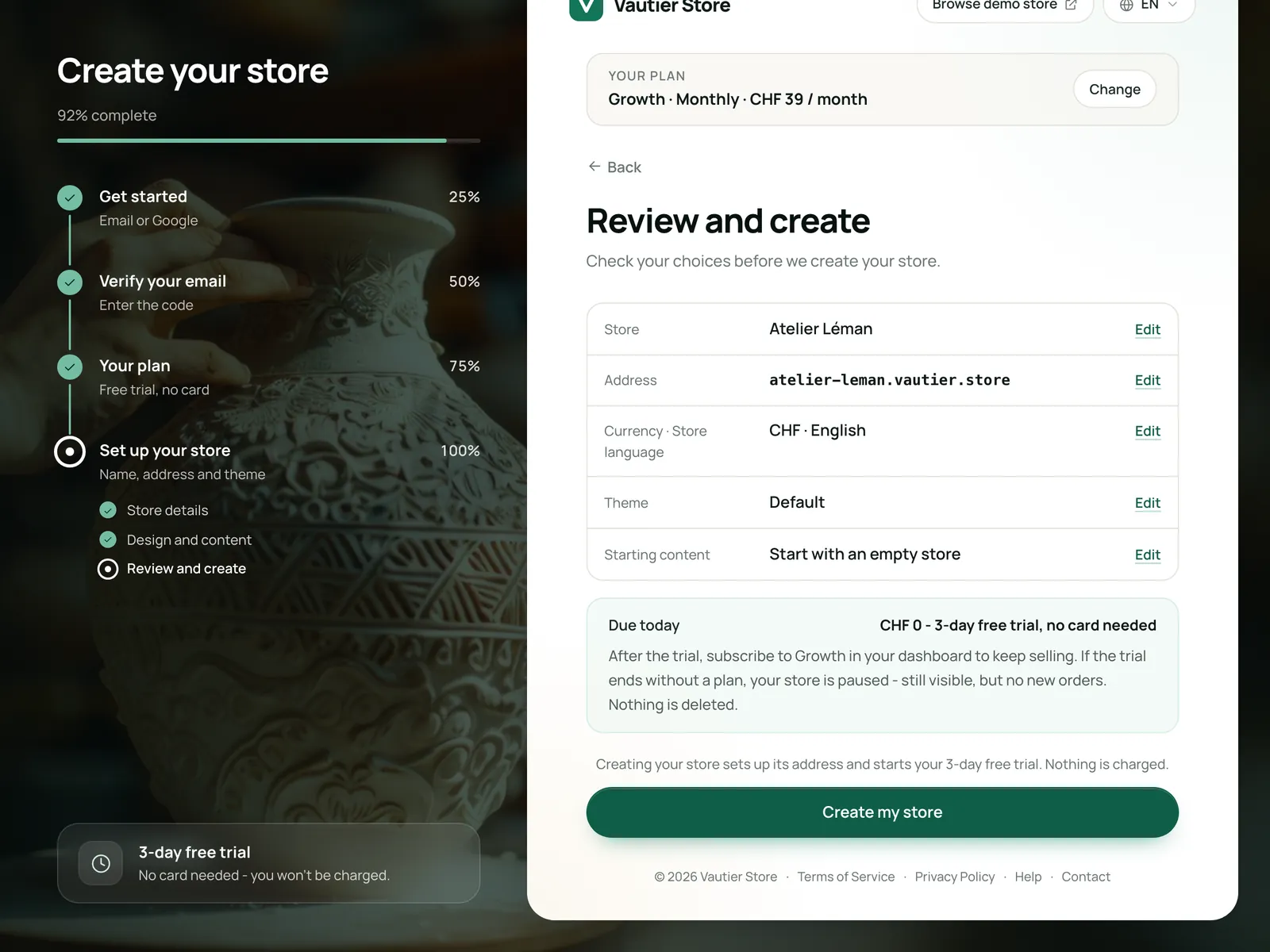Click the clock icon in free trial card
Screen dimensions: 1270x952
click(101, 863)
